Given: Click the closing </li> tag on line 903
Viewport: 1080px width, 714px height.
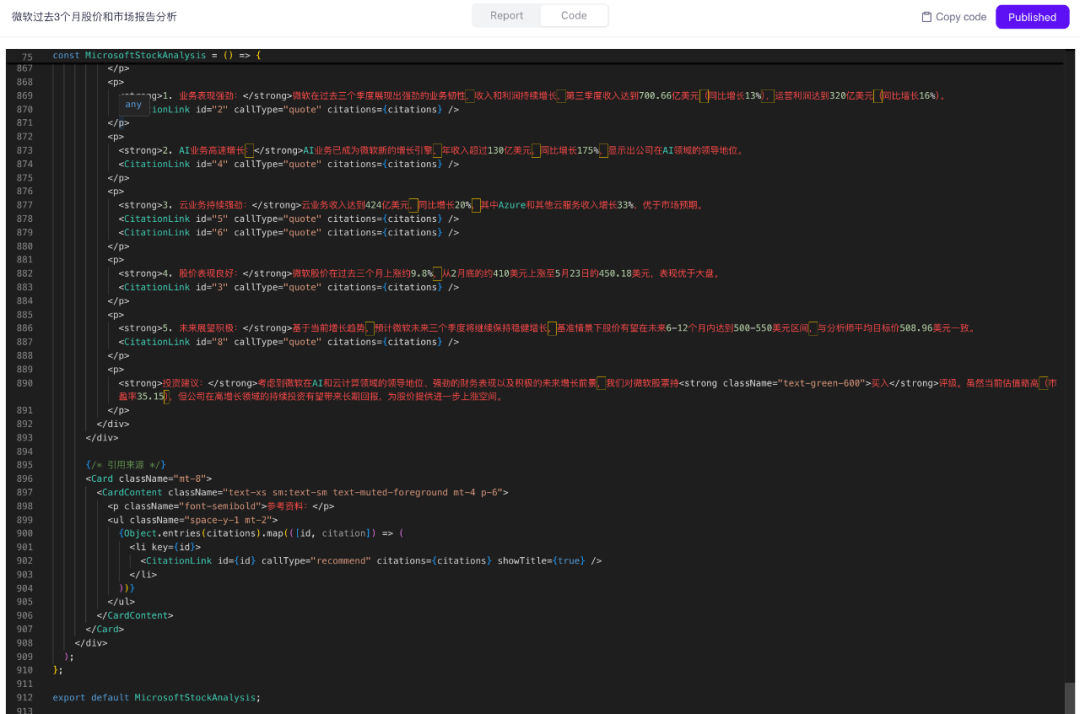Looking at the screenshot, I should tap(143, 574).
